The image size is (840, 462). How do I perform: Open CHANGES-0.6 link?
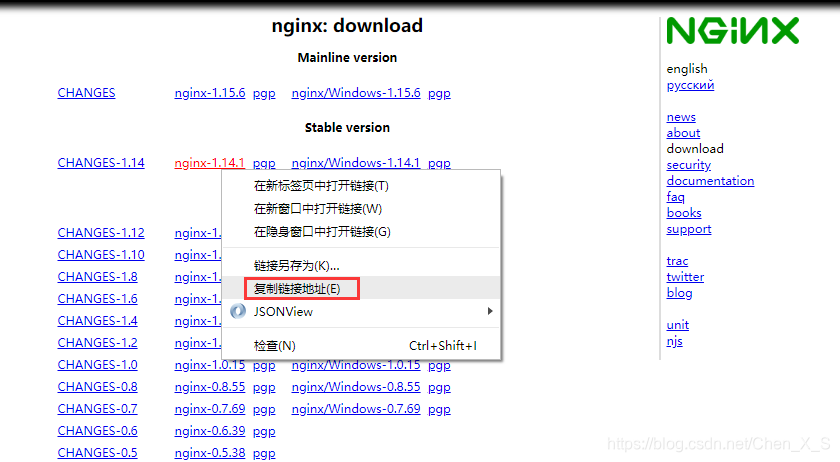pyautogui.click(x=98, y=431)
